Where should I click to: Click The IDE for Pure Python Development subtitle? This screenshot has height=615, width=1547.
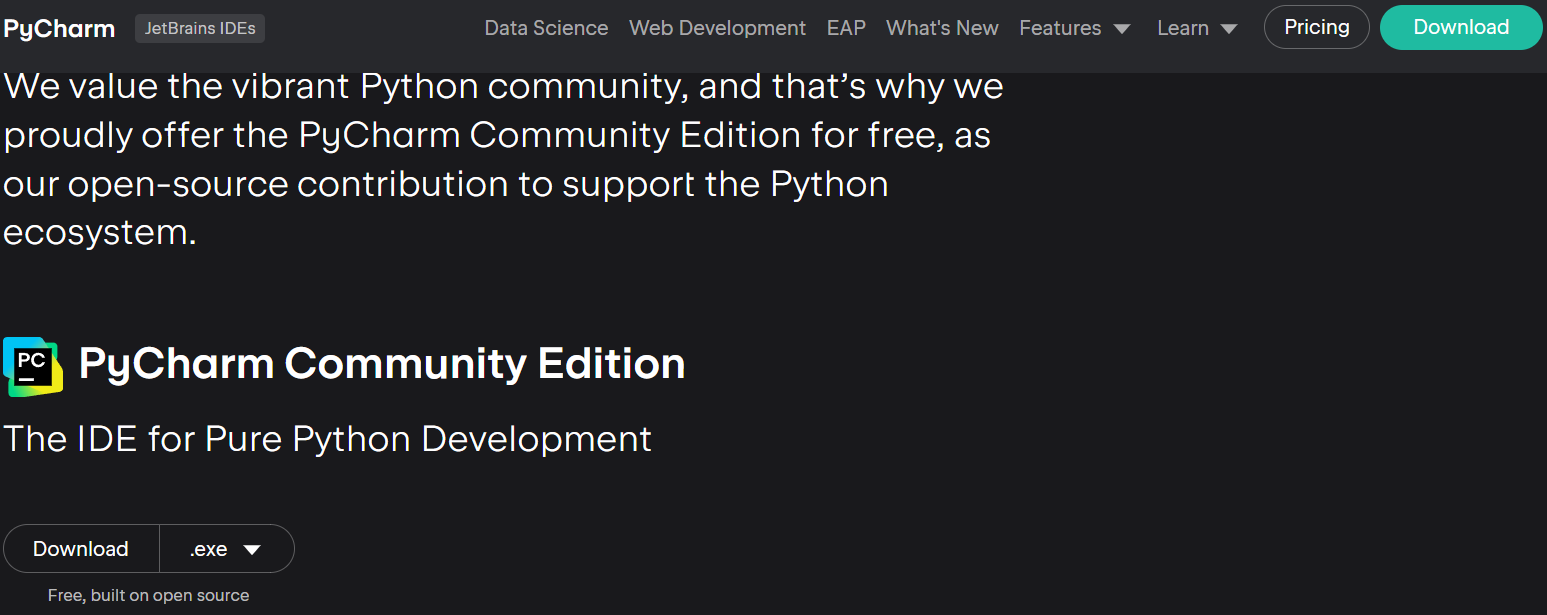tap(327, 439)
